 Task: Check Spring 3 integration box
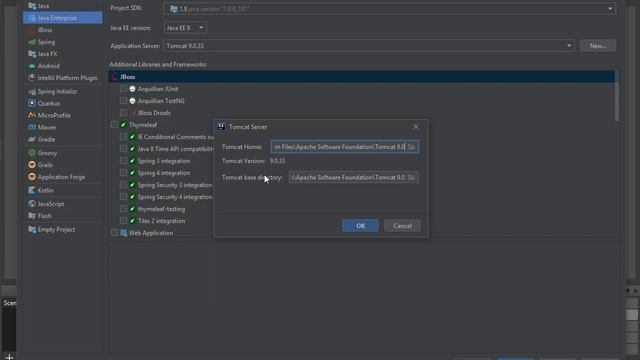point(123,161)
